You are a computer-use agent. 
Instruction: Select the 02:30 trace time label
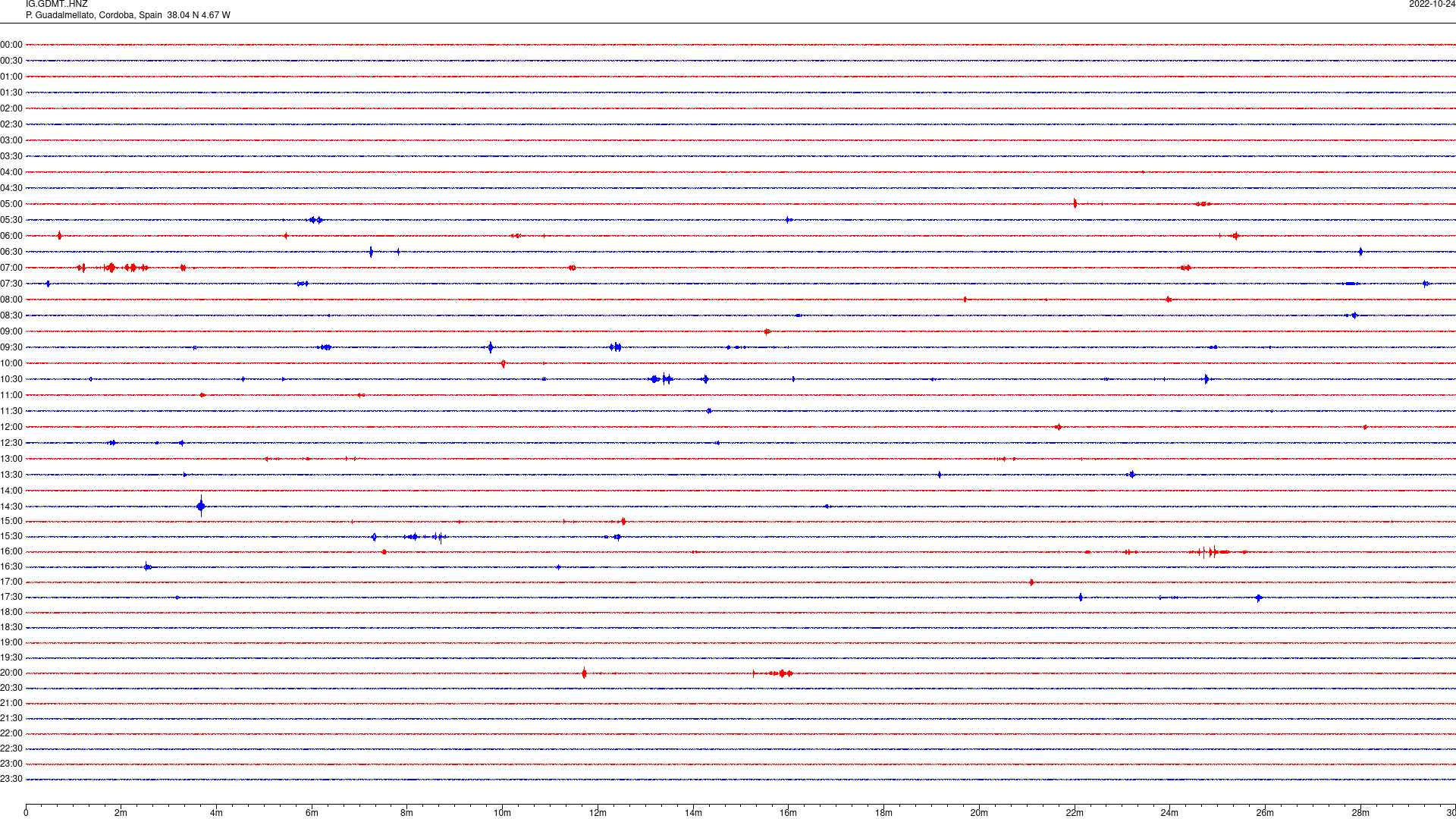[x=11, y=124]
